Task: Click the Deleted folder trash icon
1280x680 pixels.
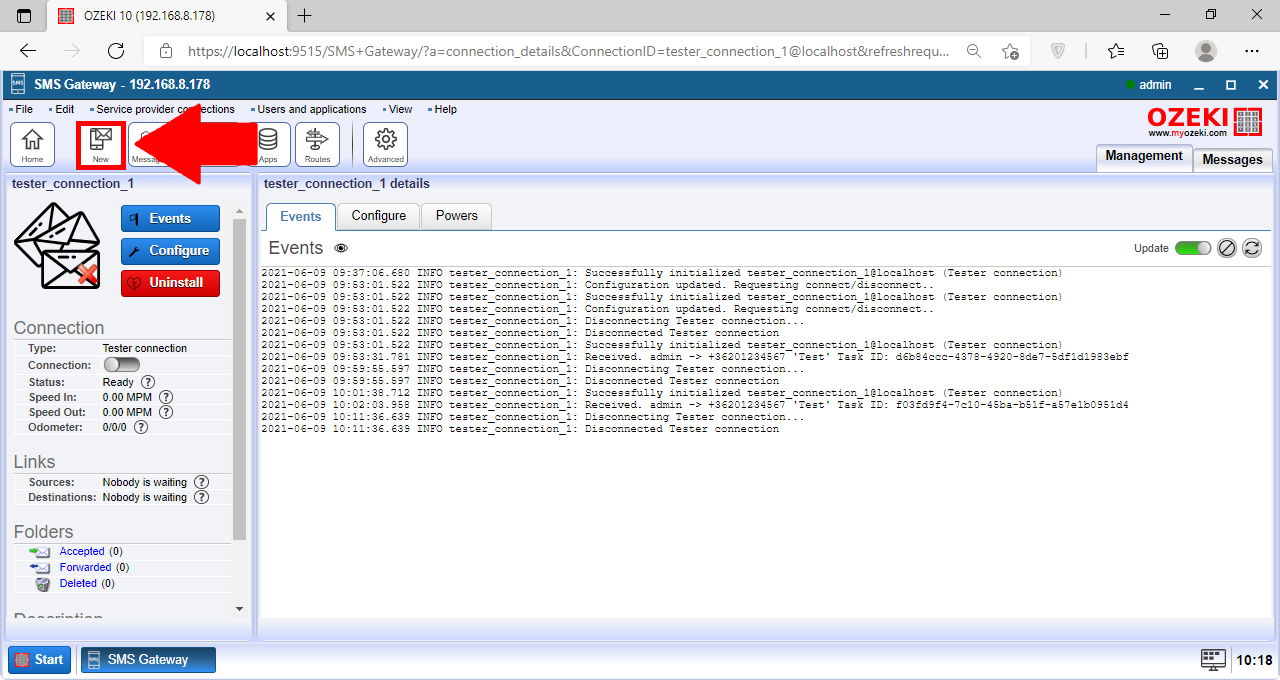Action: pos(42,584)
